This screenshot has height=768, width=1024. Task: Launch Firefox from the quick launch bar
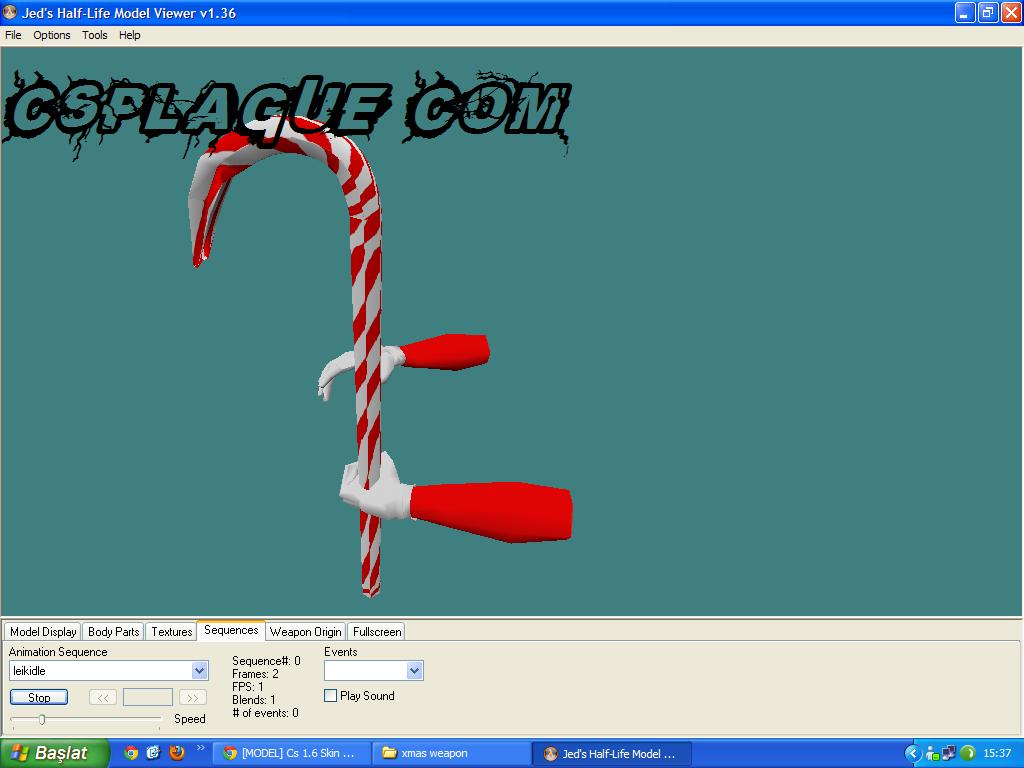pyautogui.click(x=176, y=753)
